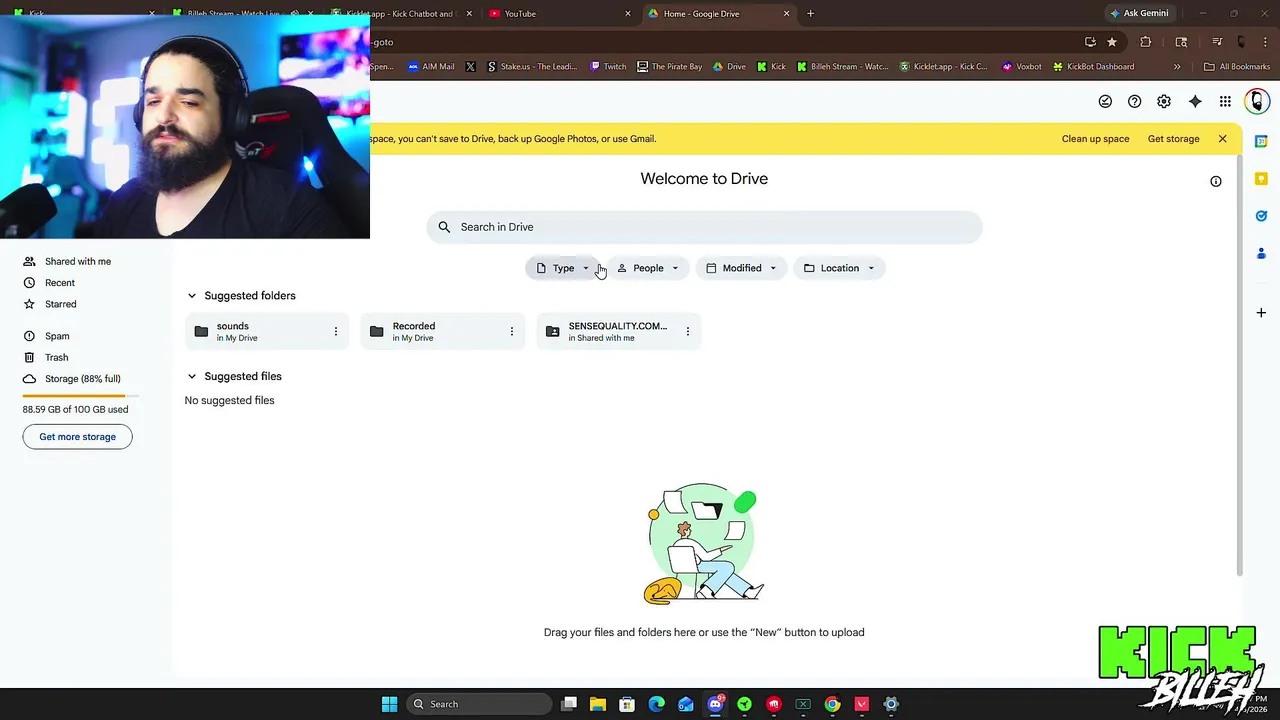Open Google account profile avatar
The height and width of the screenshot is (720, 1280).
(x=1257, y=101)
